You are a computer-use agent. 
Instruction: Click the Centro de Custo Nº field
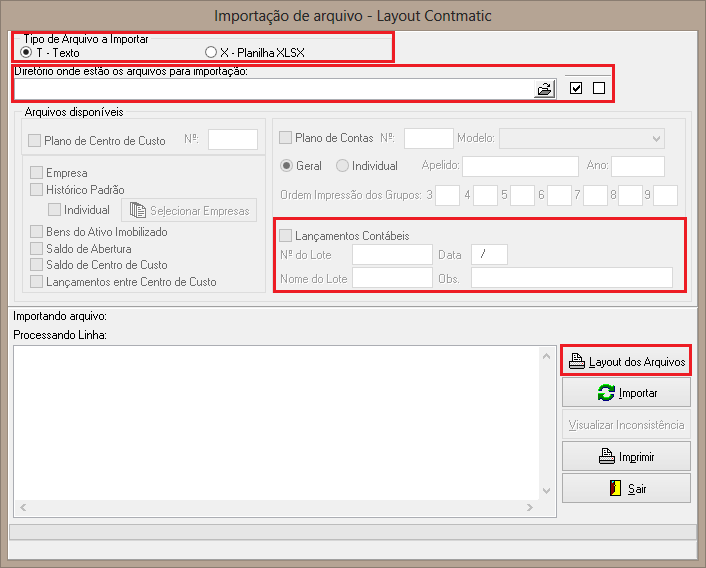[x=233, y=140]
